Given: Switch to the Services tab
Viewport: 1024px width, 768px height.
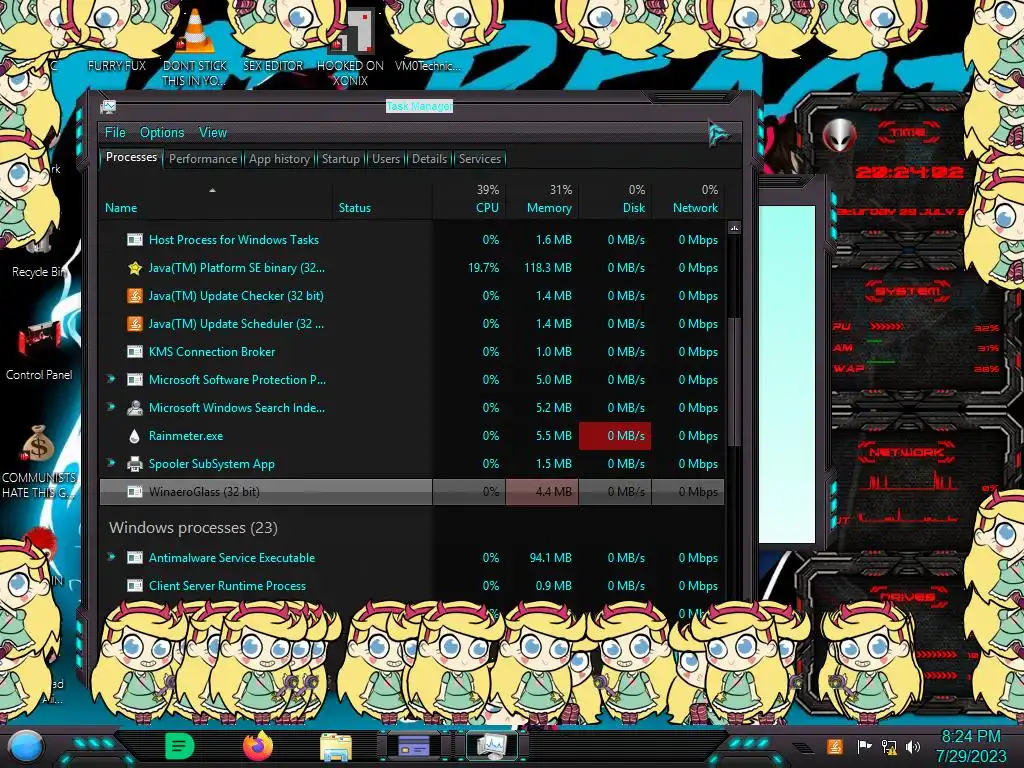Looking at the screenshot, I should point(479,159).
